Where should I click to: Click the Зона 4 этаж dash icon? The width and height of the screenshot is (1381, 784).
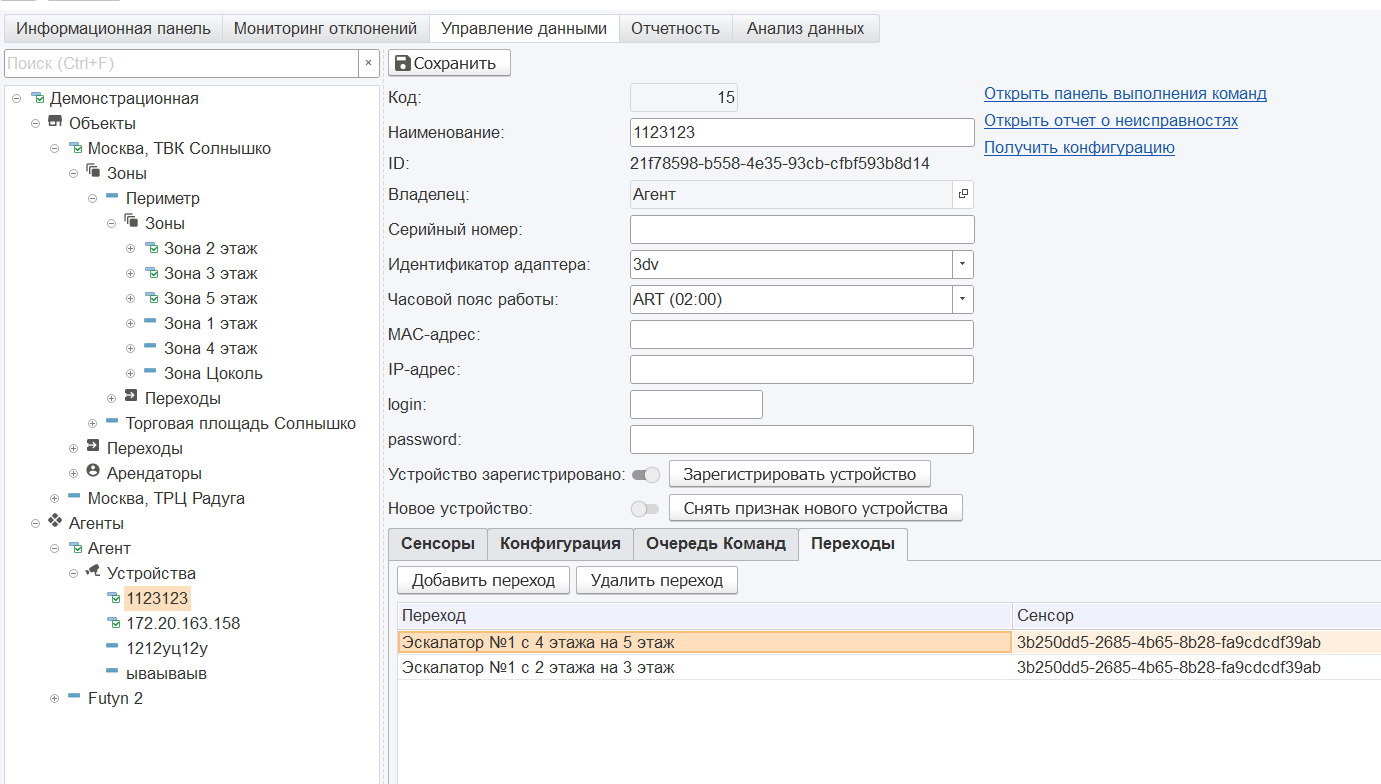pyautogui.click(x=150, y=347)
